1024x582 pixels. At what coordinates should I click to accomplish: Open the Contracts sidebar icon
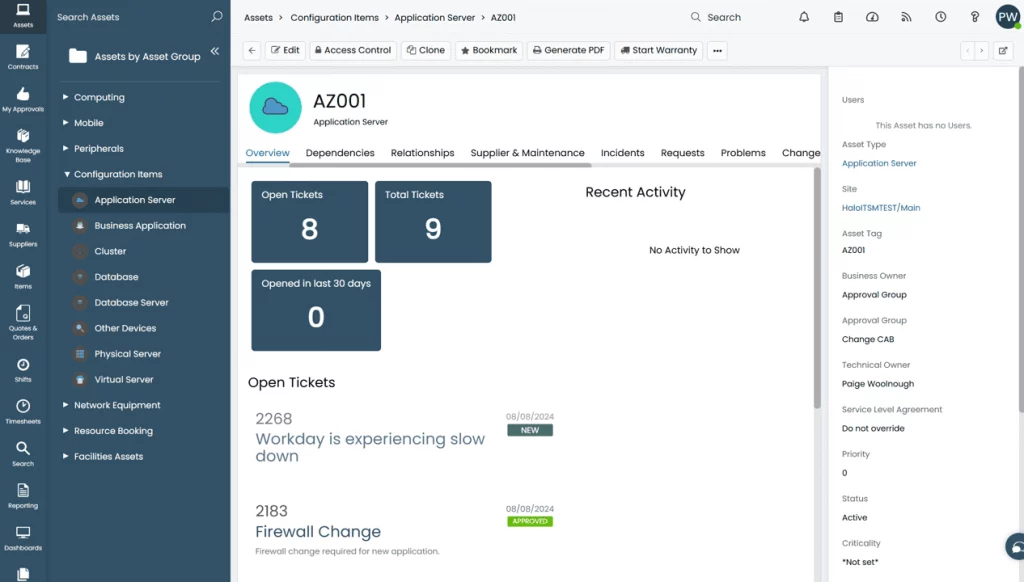click(x=22, y=56)
